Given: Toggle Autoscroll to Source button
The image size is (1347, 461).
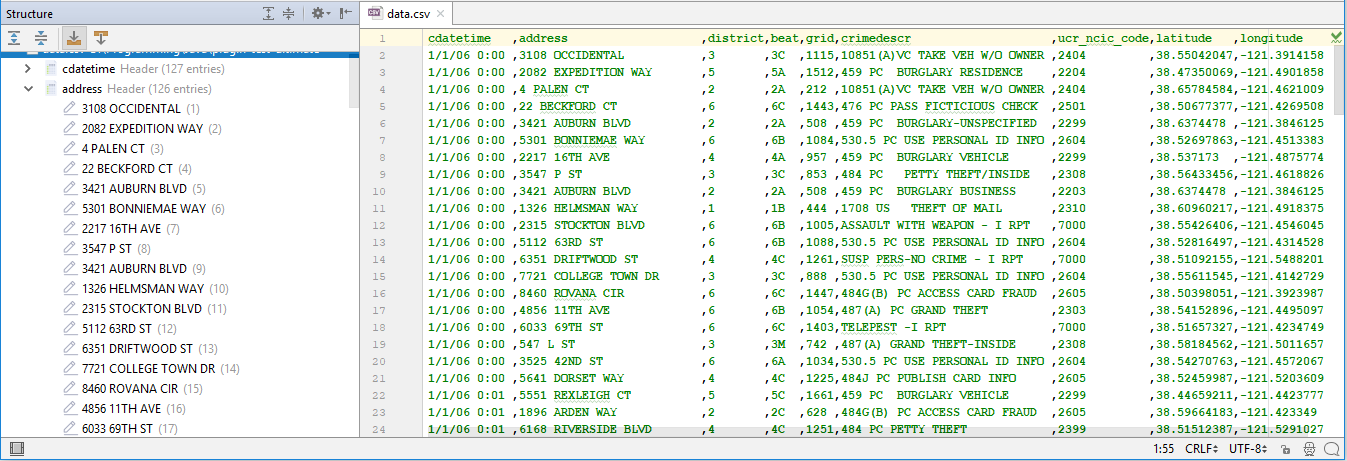Looking at the screenshot, I should 74,38.
